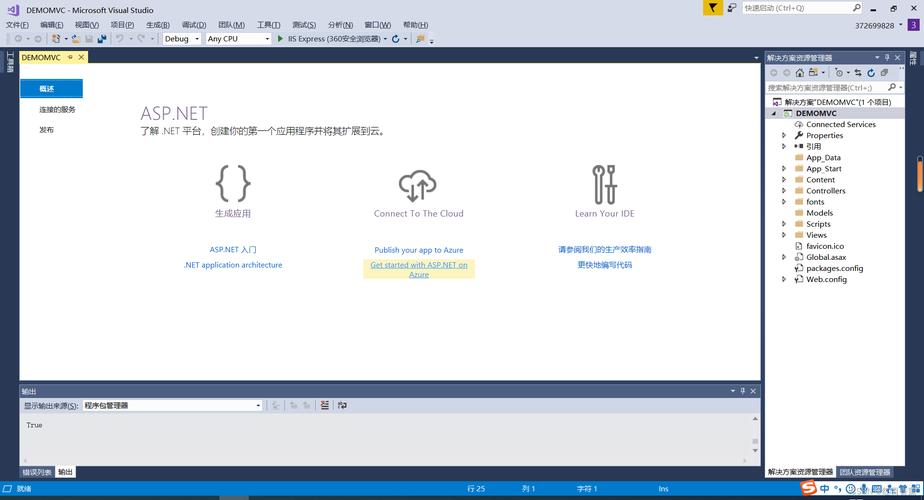Click the Refresh icon in Solution Explorer toolbar
924x500 pixels.
(x=871, y=73)
